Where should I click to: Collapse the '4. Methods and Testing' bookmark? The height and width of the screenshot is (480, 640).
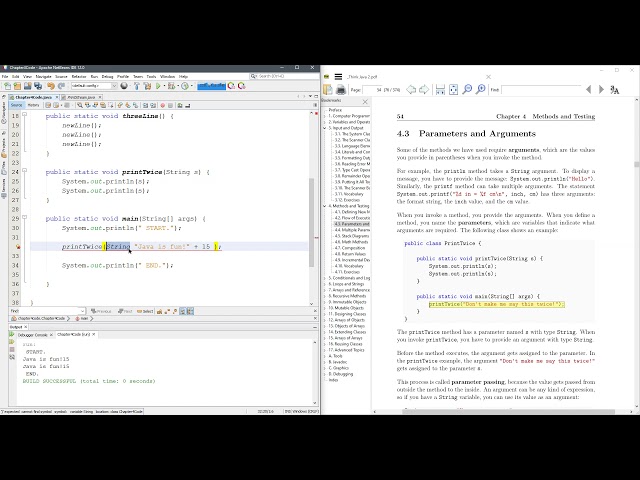click(x=325, y=206)
